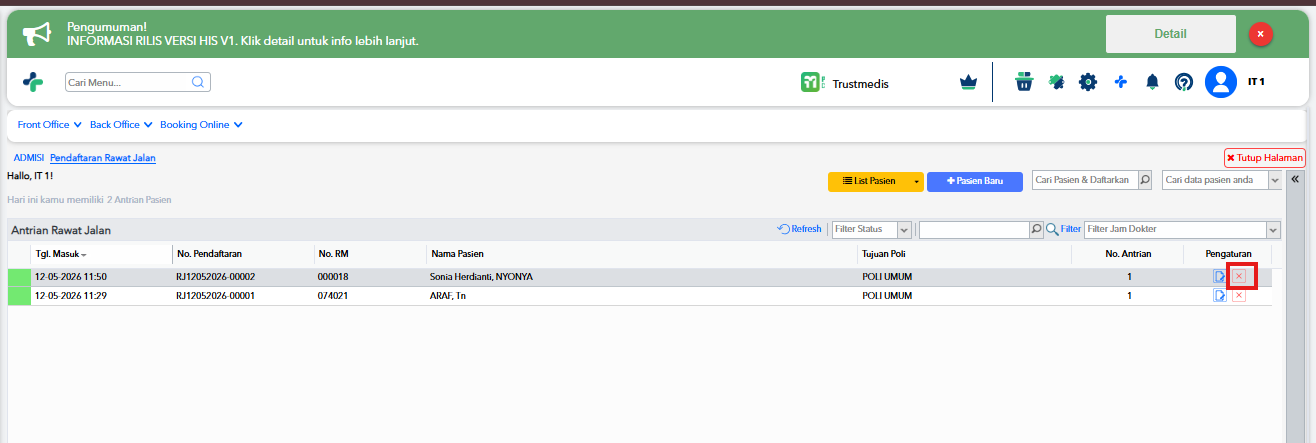Click the magnifier in the Cari Menu box
Image resolution: width=1316 pixels, height=443 pixels.
tap(198, 83)
